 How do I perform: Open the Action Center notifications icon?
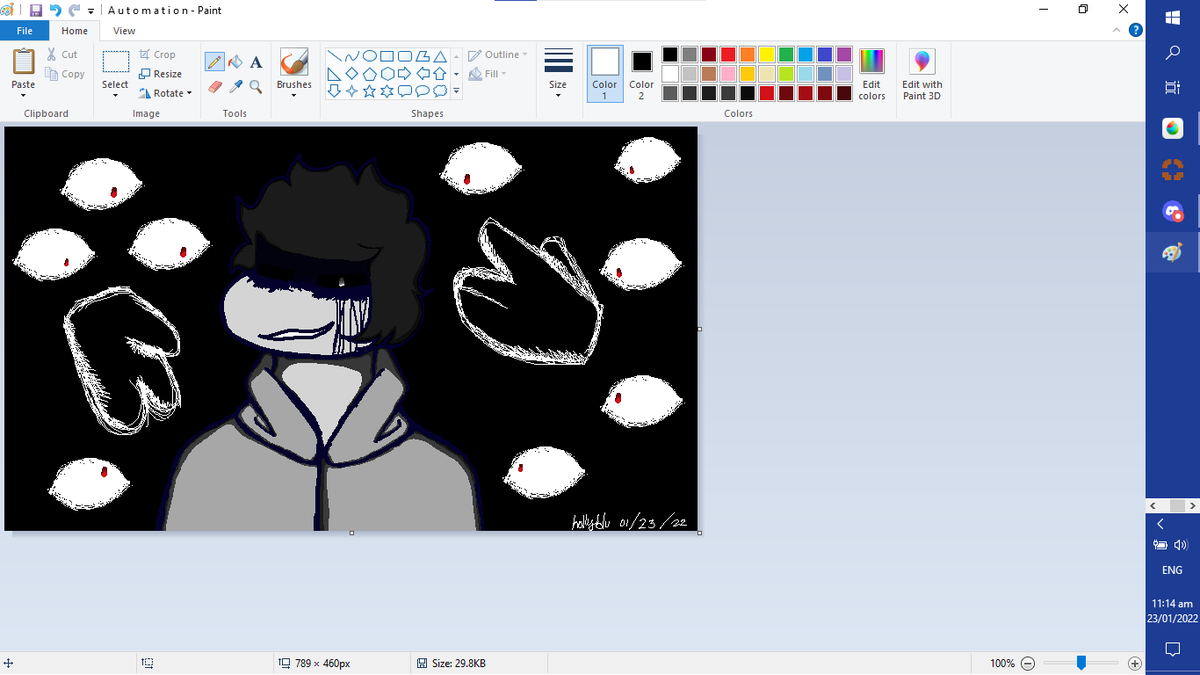click(1173, 649)
